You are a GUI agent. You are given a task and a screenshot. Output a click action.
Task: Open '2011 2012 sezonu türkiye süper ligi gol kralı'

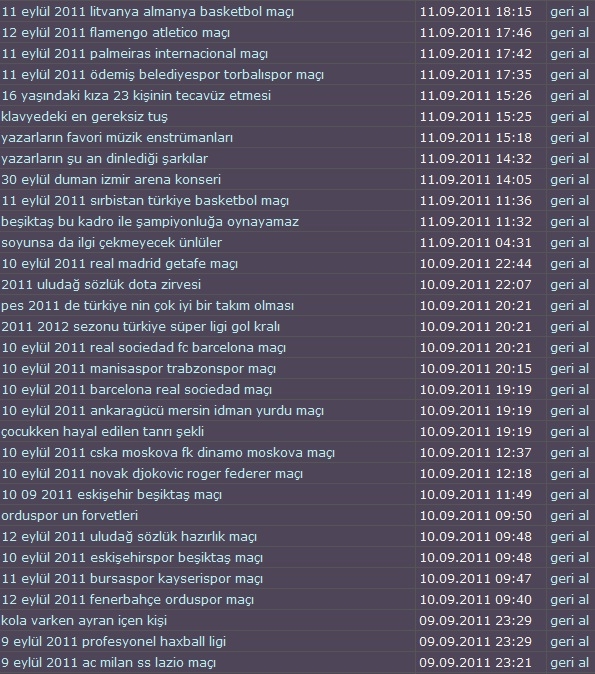coord(141,327)
